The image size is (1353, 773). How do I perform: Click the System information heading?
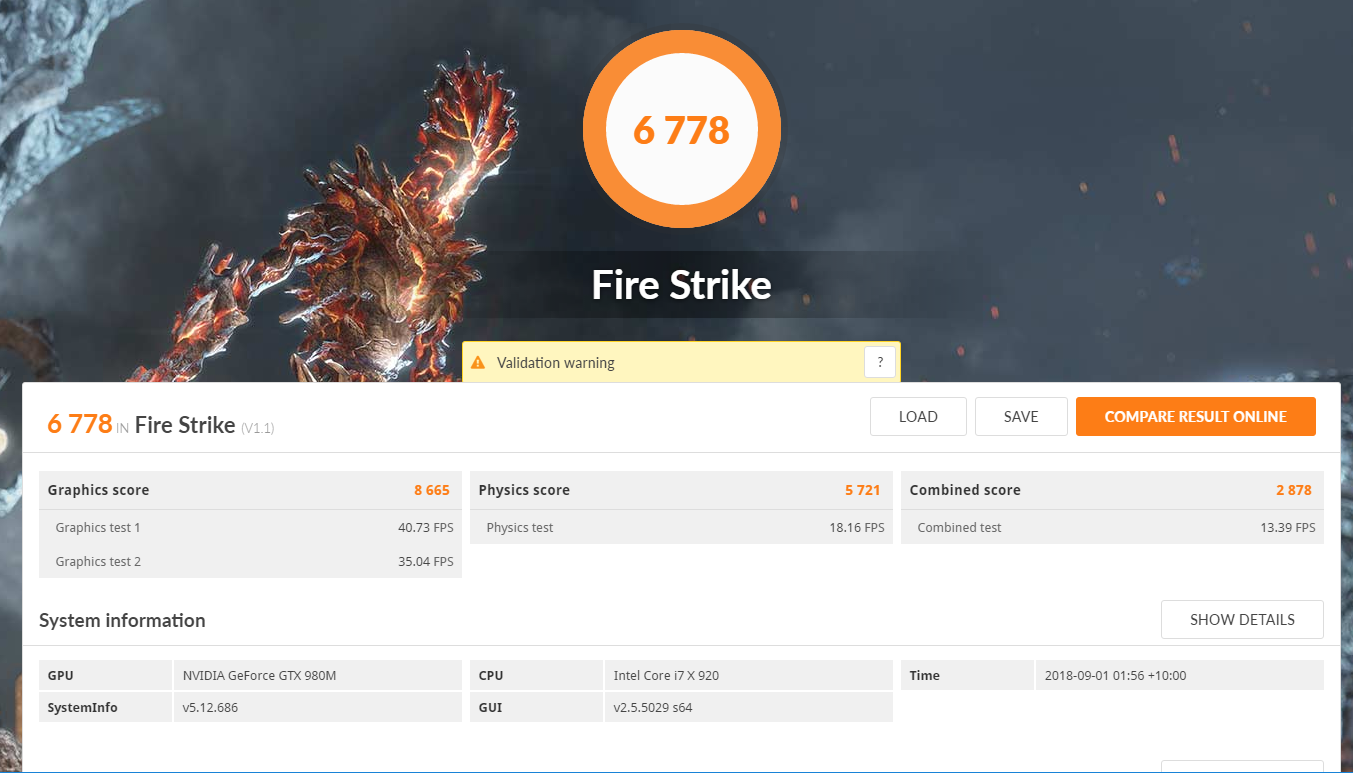[122, 621]
